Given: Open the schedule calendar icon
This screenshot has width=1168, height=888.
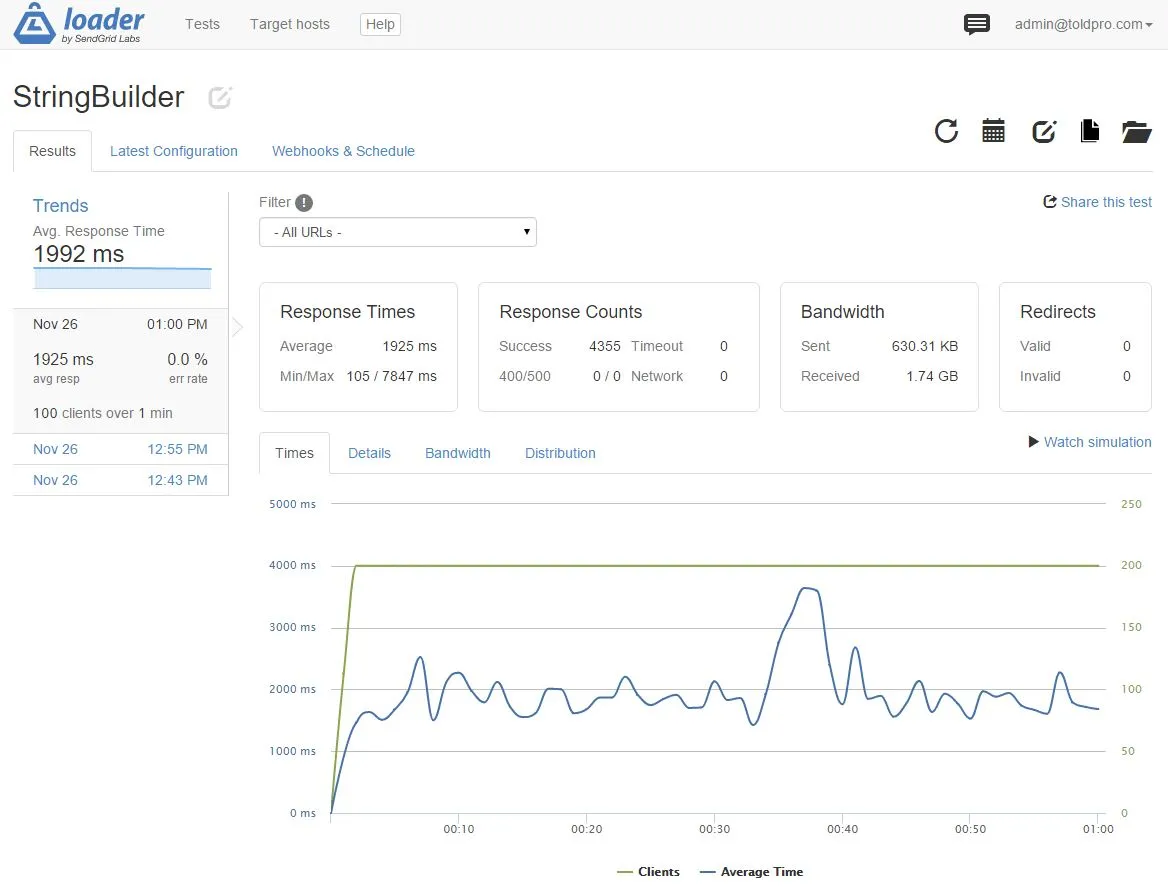Looking at the screenshot, I should tap(993, 131).
